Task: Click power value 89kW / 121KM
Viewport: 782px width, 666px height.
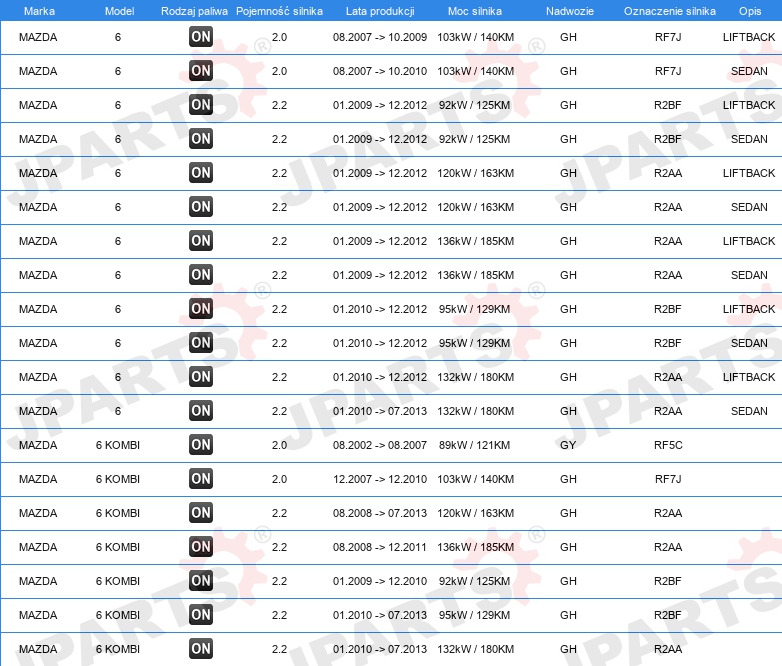Action: [474, 445]
